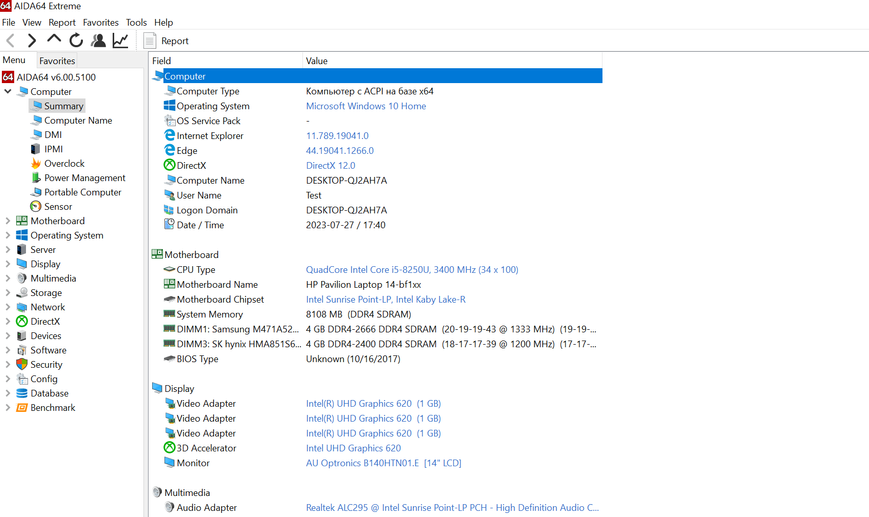The height and width of the screenshot is (517, 869).
Task: Click the System Memory row icon
Action: pos(170,314)
